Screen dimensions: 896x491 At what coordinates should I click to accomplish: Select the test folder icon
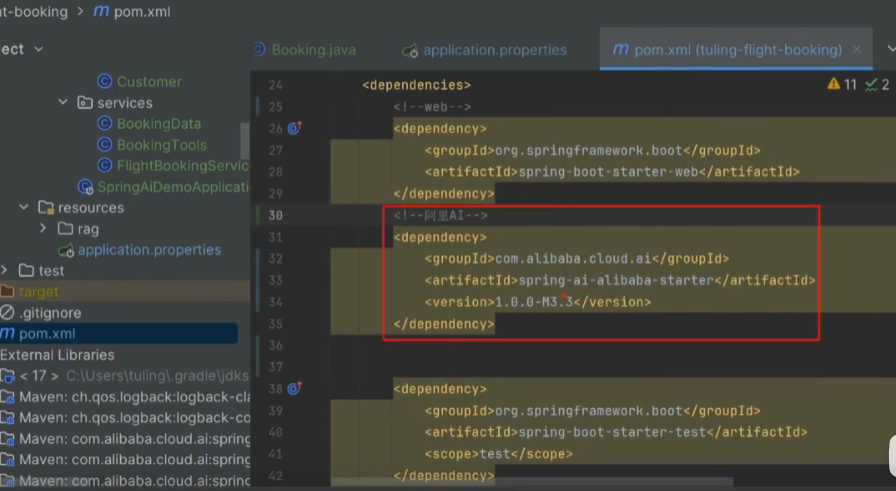pyautogui.click(x=26, y=270)
